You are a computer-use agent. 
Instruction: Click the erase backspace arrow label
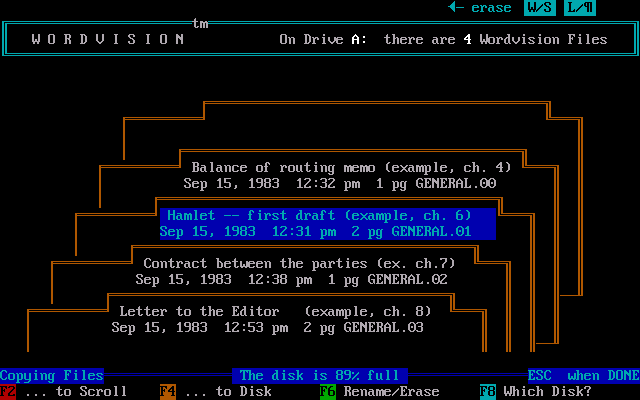coord(480,8)
